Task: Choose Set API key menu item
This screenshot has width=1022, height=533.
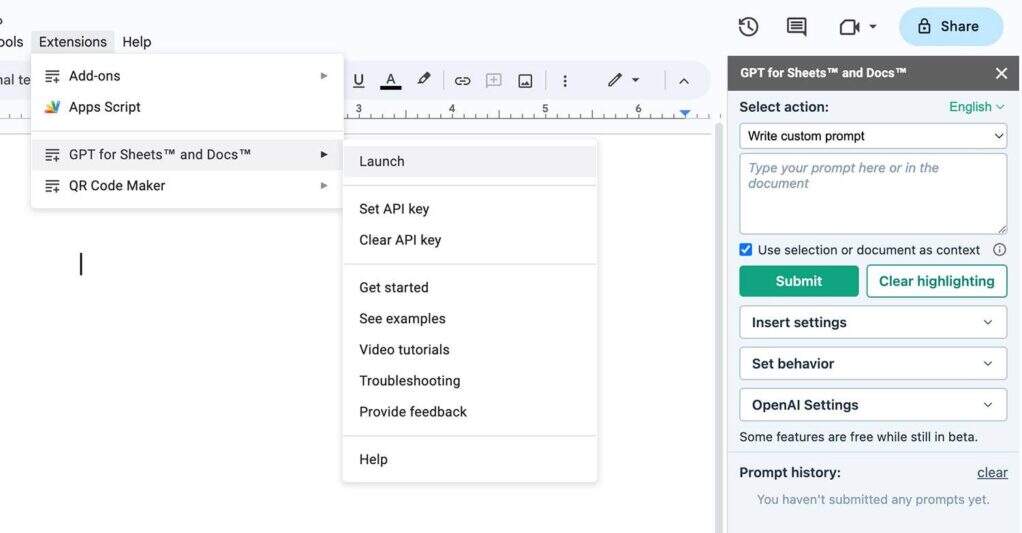Action: [x=394, y=209]
